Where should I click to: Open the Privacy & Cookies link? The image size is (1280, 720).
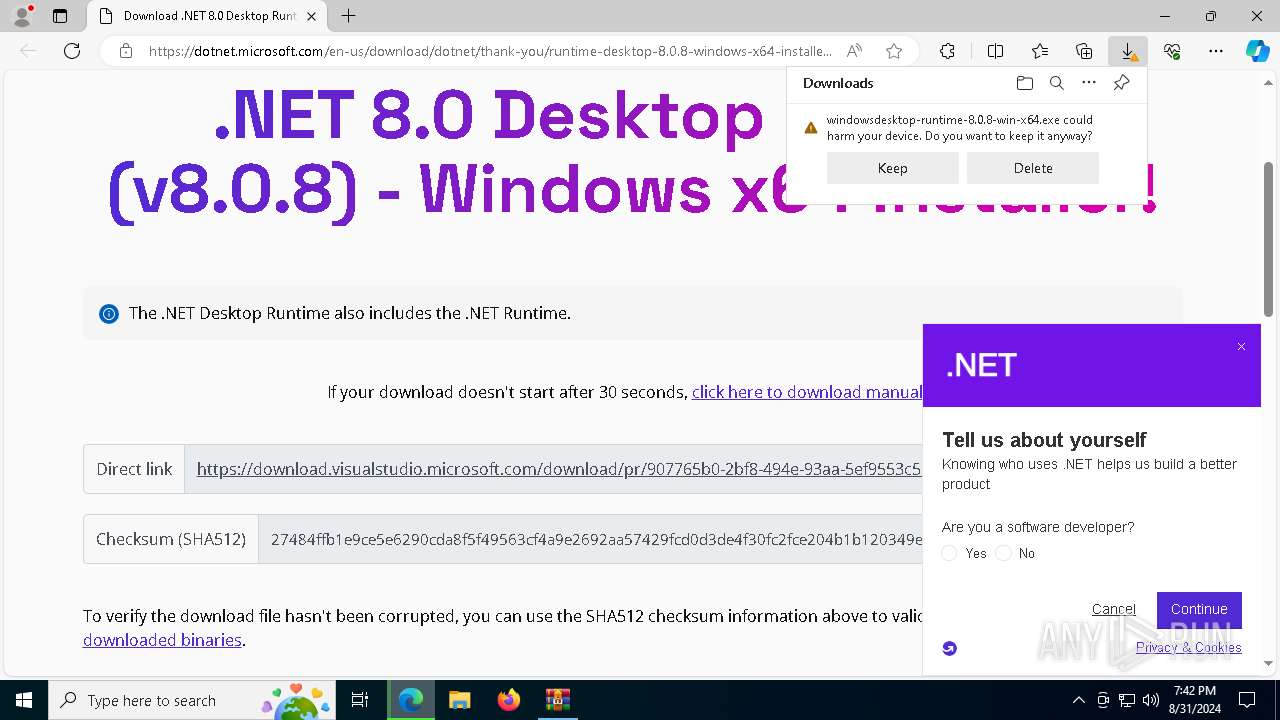tap(1189, 647)
